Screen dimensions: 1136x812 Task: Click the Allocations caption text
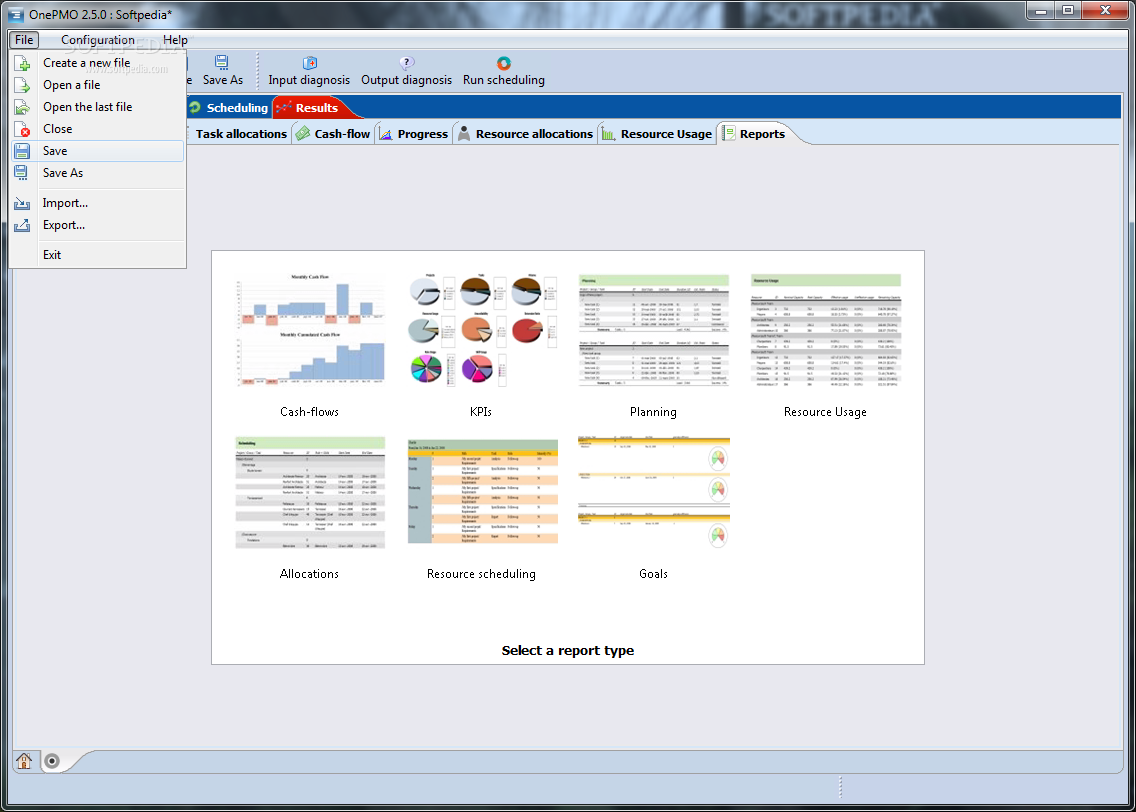(x=309, y=574)
